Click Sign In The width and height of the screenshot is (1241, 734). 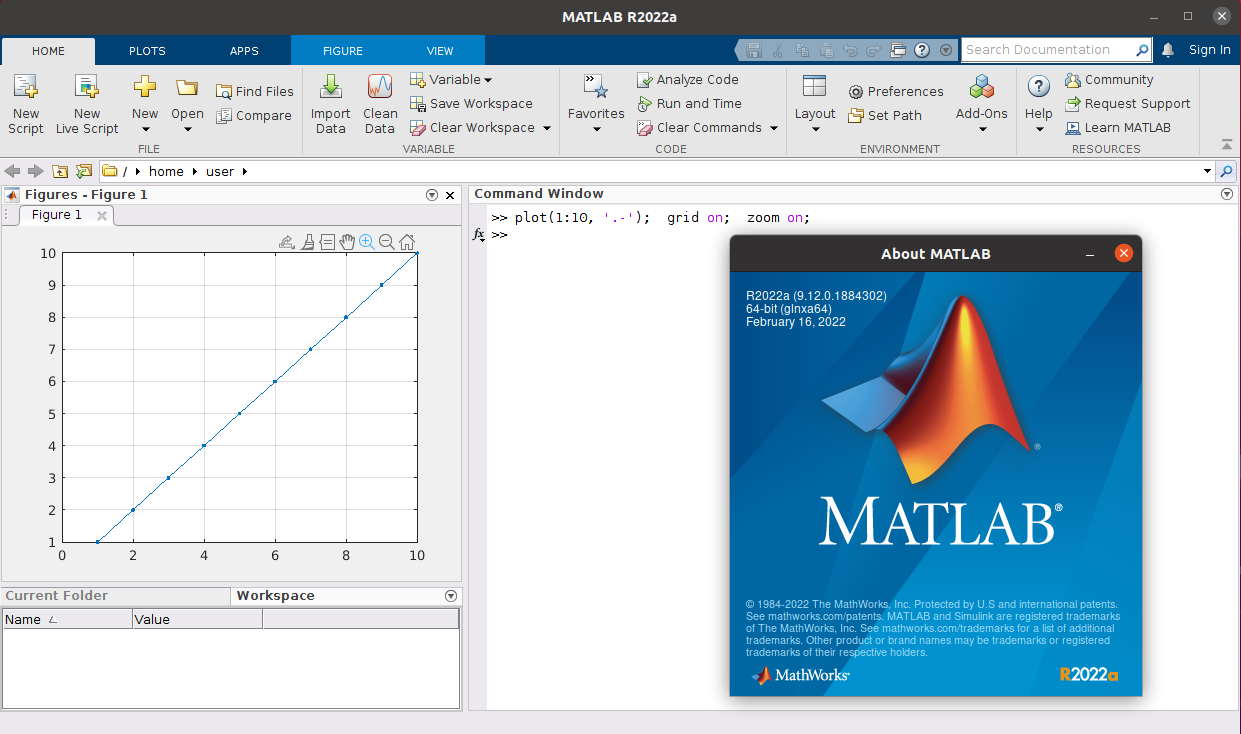tap(1210, 50)
